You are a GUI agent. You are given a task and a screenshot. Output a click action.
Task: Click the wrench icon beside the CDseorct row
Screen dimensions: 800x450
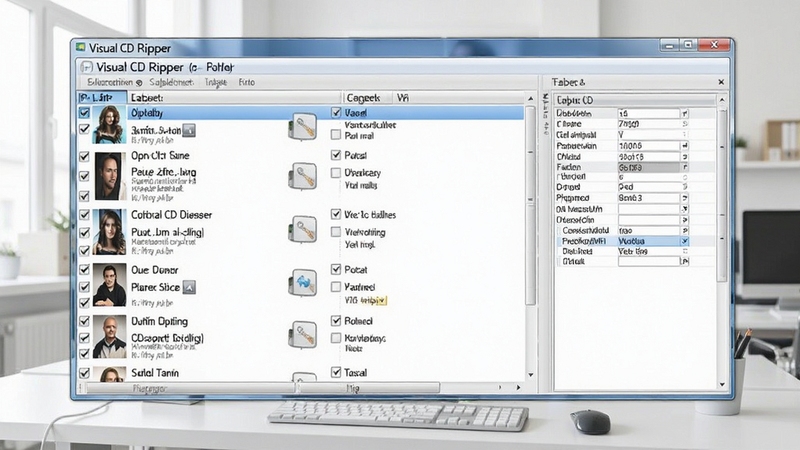click(x=303, y=335)
